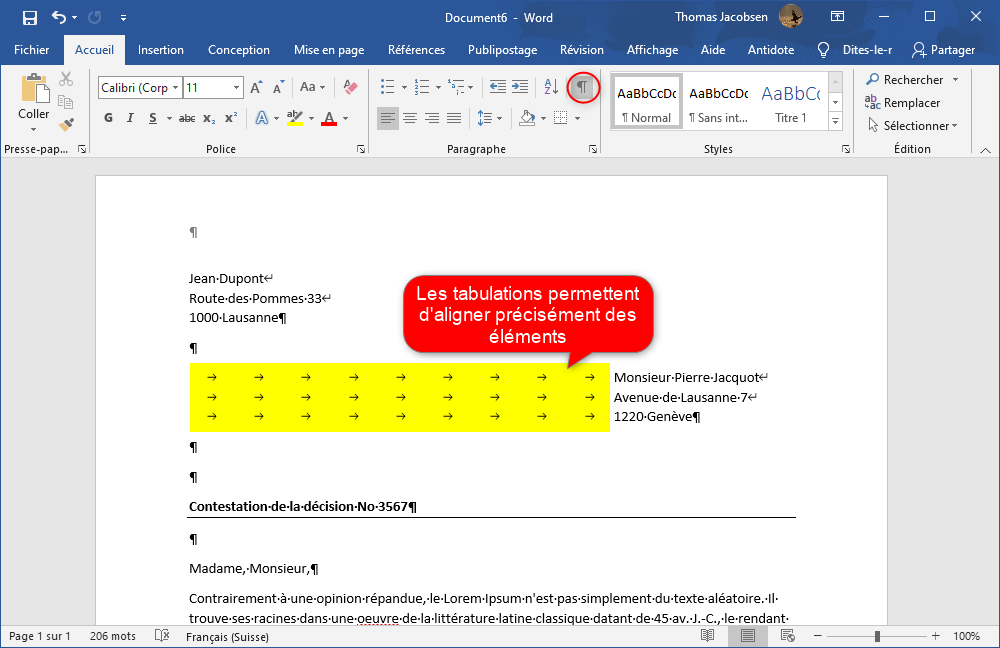This screenshot has width=1000, height=648.
Task: Open the Fichier tab
Action: [31, 50]
